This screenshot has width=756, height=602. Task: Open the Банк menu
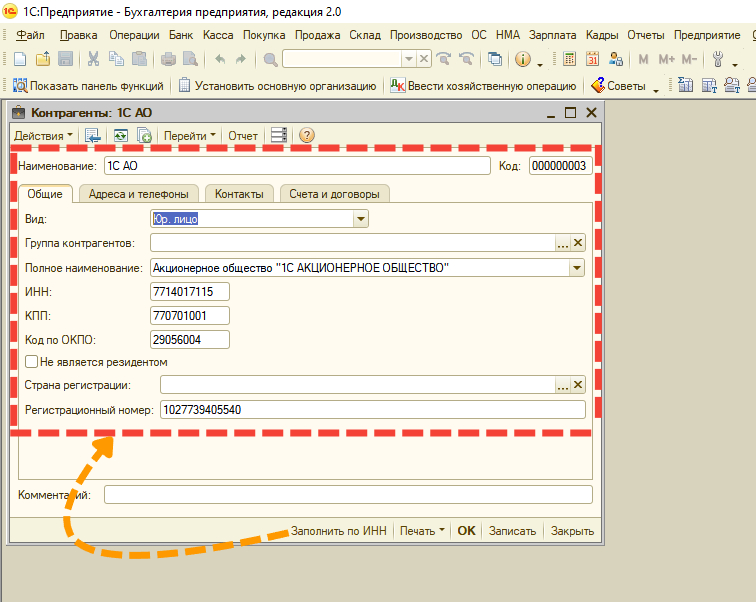click(181, 35)
